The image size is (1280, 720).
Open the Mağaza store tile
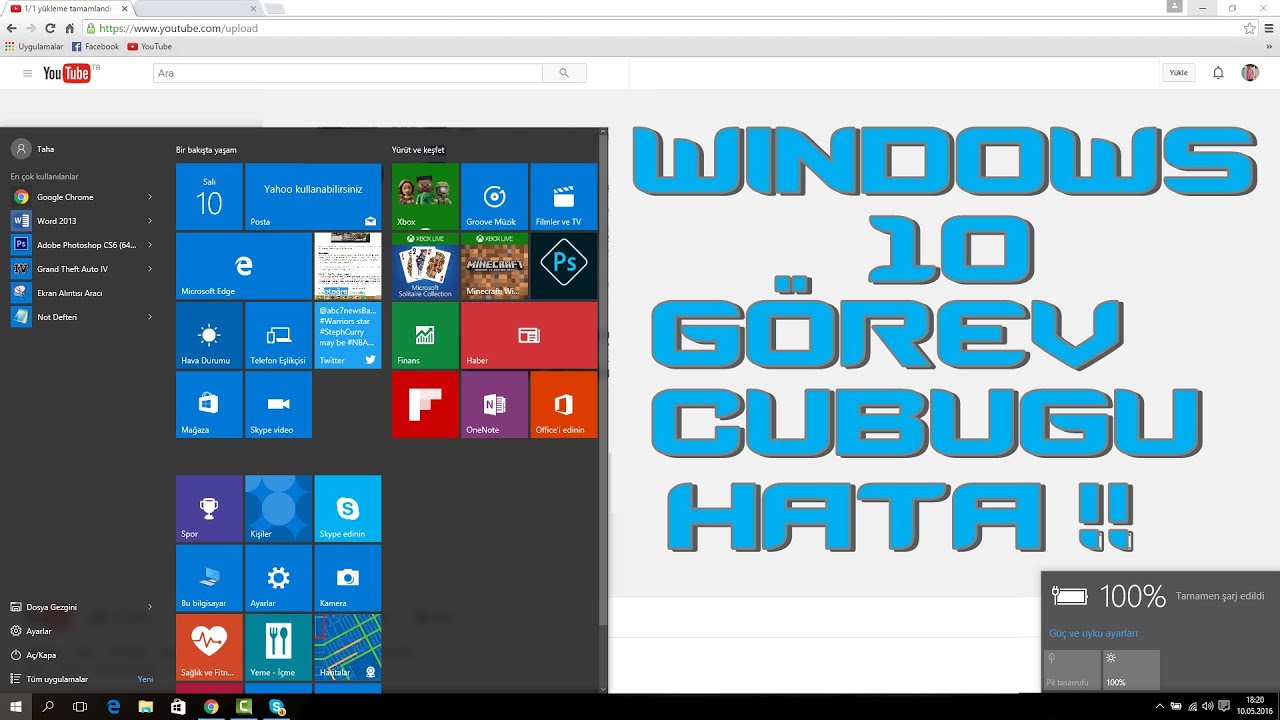(x=209, y=405)
